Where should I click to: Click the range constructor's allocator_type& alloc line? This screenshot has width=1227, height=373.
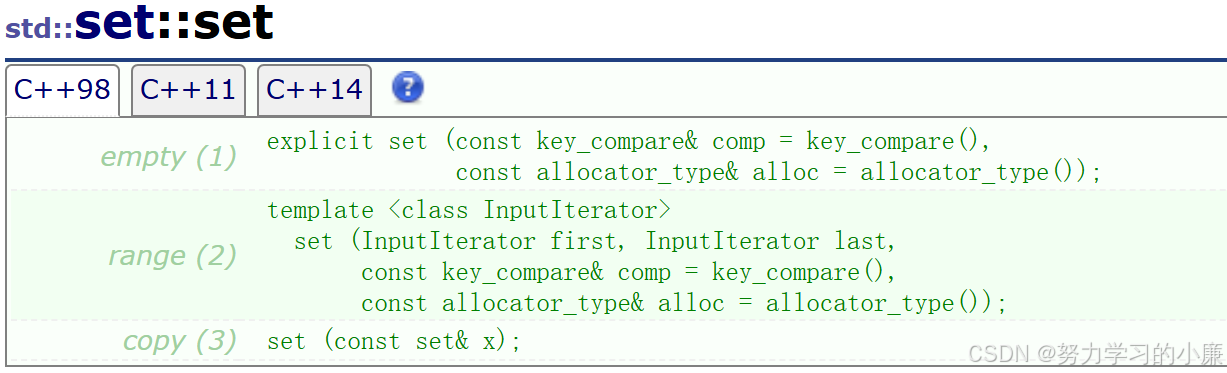click(x=684, y=304)
